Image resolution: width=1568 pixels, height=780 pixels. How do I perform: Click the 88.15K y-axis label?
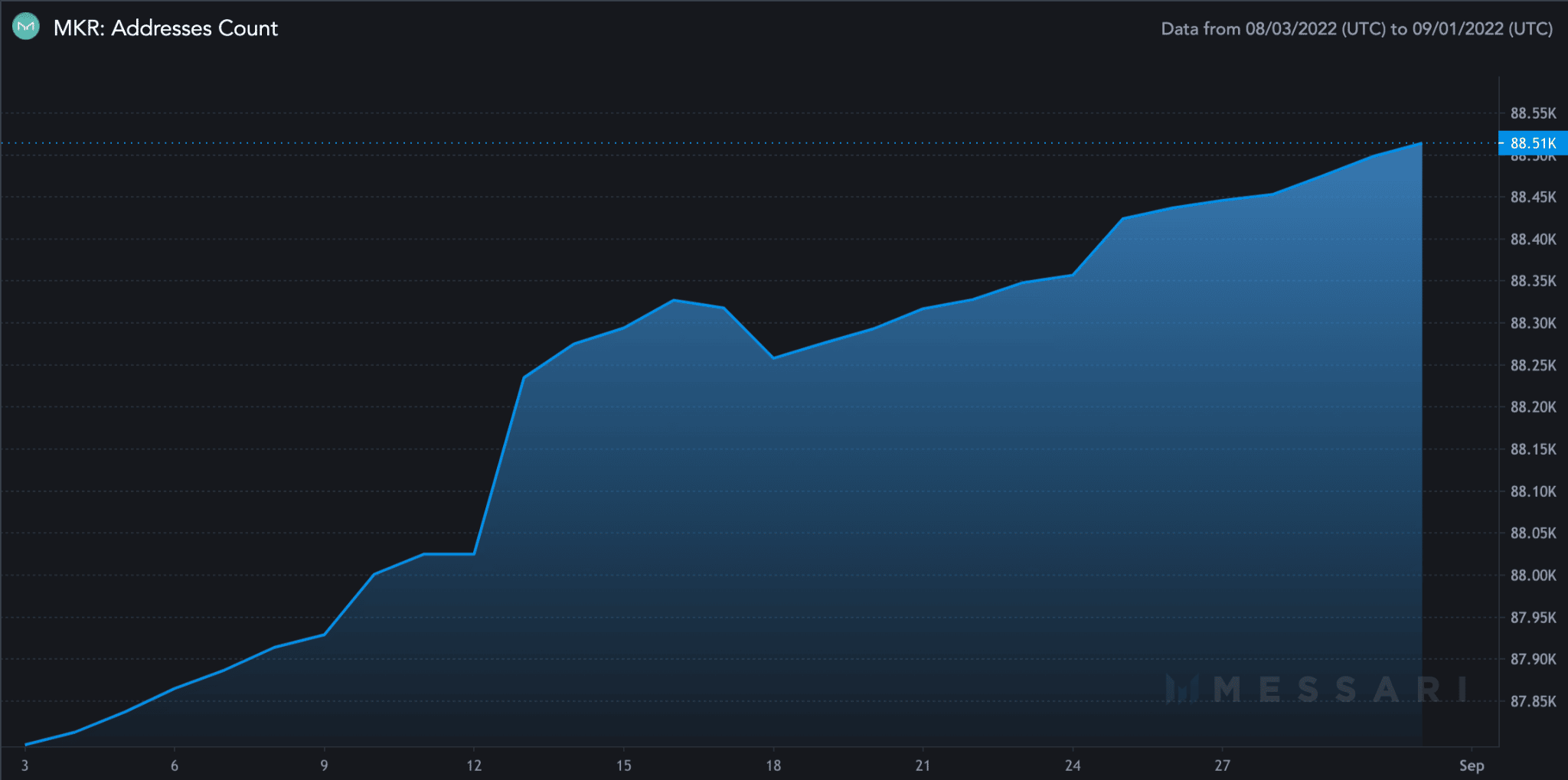click(1533, 449)
